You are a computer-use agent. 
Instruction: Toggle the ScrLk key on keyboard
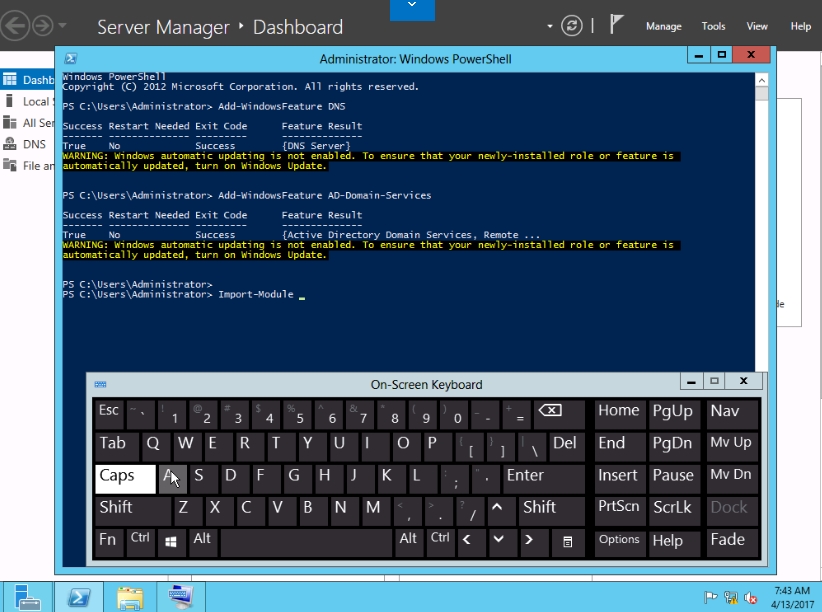pyautogui.click(x=672, y=508)
